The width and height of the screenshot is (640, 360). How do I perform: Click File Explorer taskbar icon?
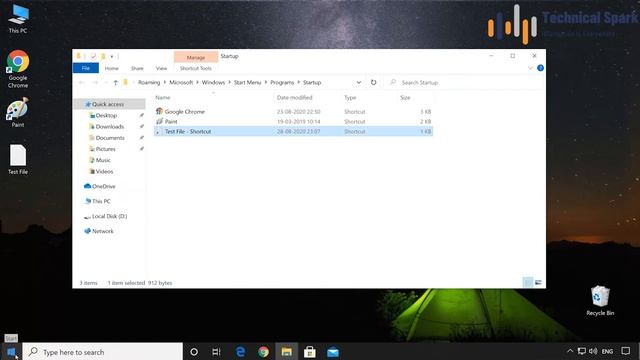[287, 352]
